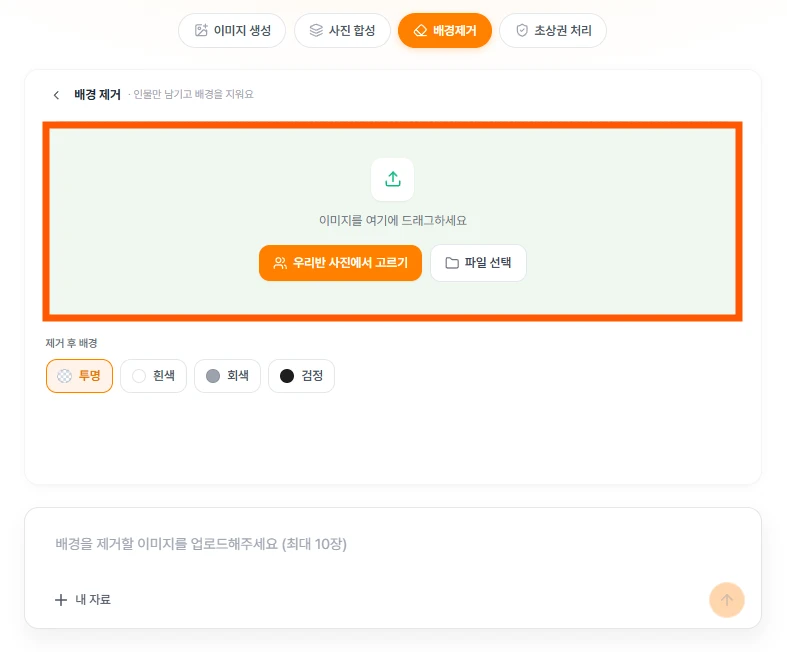Select 흰색 background option

pyautogui.click(x=154, y=376)
